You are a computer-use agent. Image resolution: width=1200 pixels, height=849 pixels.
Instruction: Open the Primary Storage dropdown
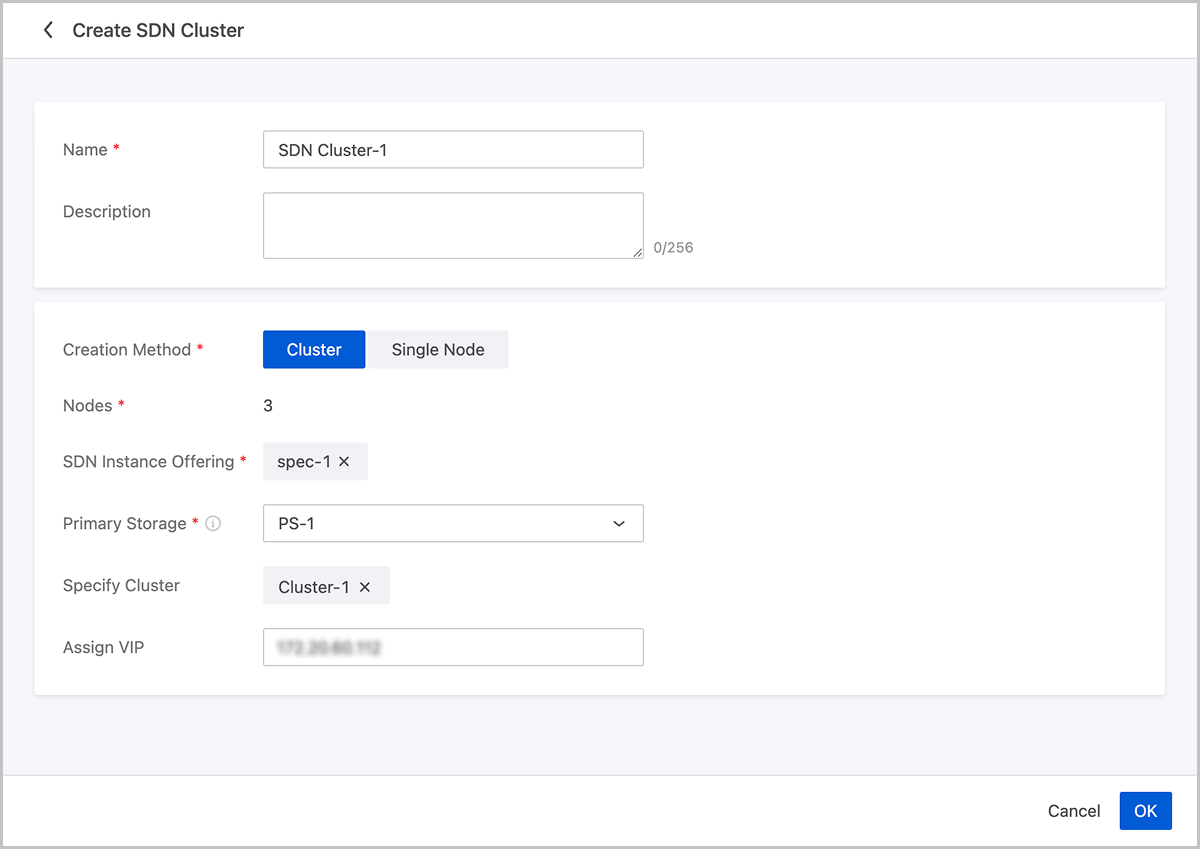point(452,523)
